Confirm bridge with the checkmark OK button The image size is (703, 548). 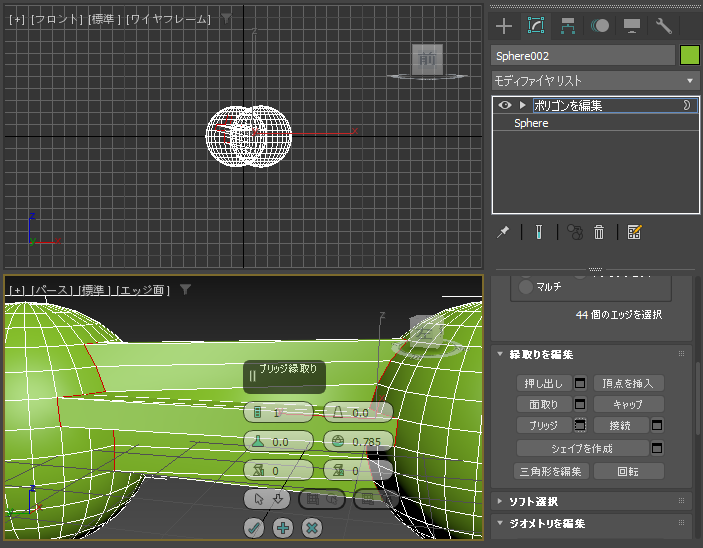254,528
